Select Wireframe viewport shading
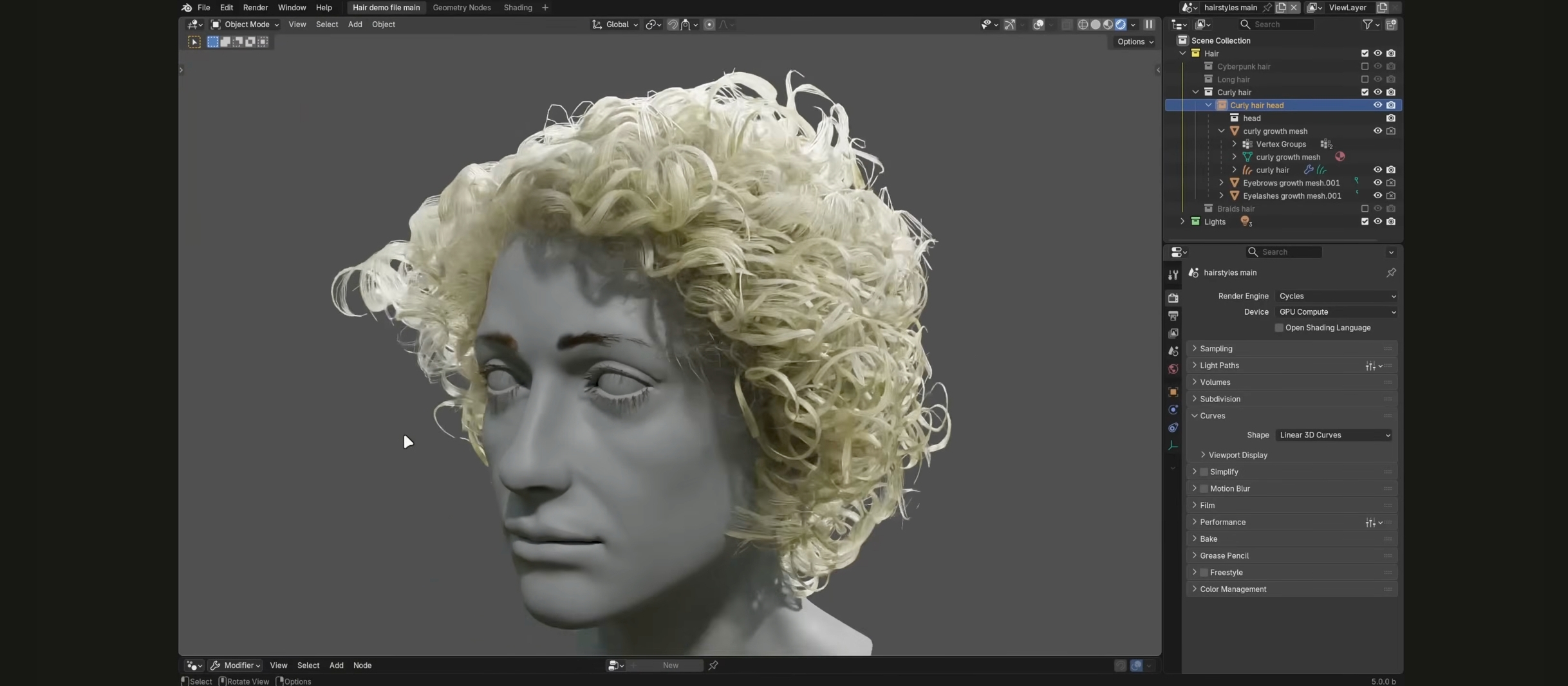This screenshot has height=686, width=1568. click(1083, 24)
